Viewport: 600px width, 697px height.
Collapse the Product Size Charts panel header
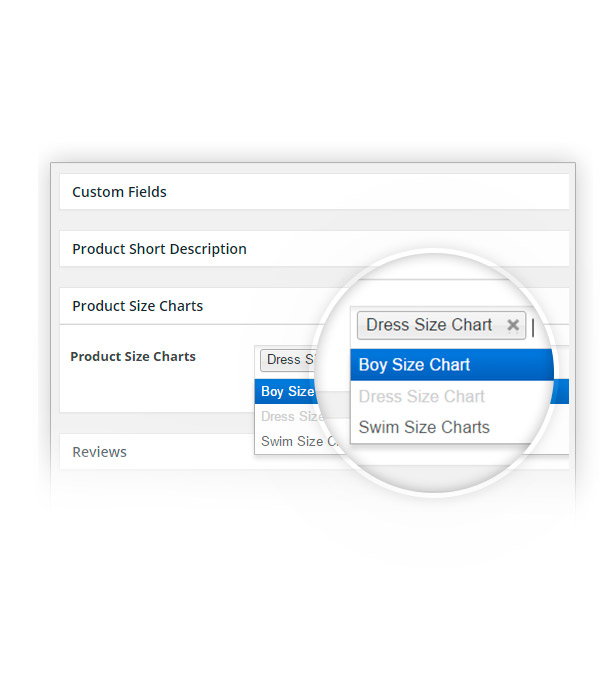[138, 306]
